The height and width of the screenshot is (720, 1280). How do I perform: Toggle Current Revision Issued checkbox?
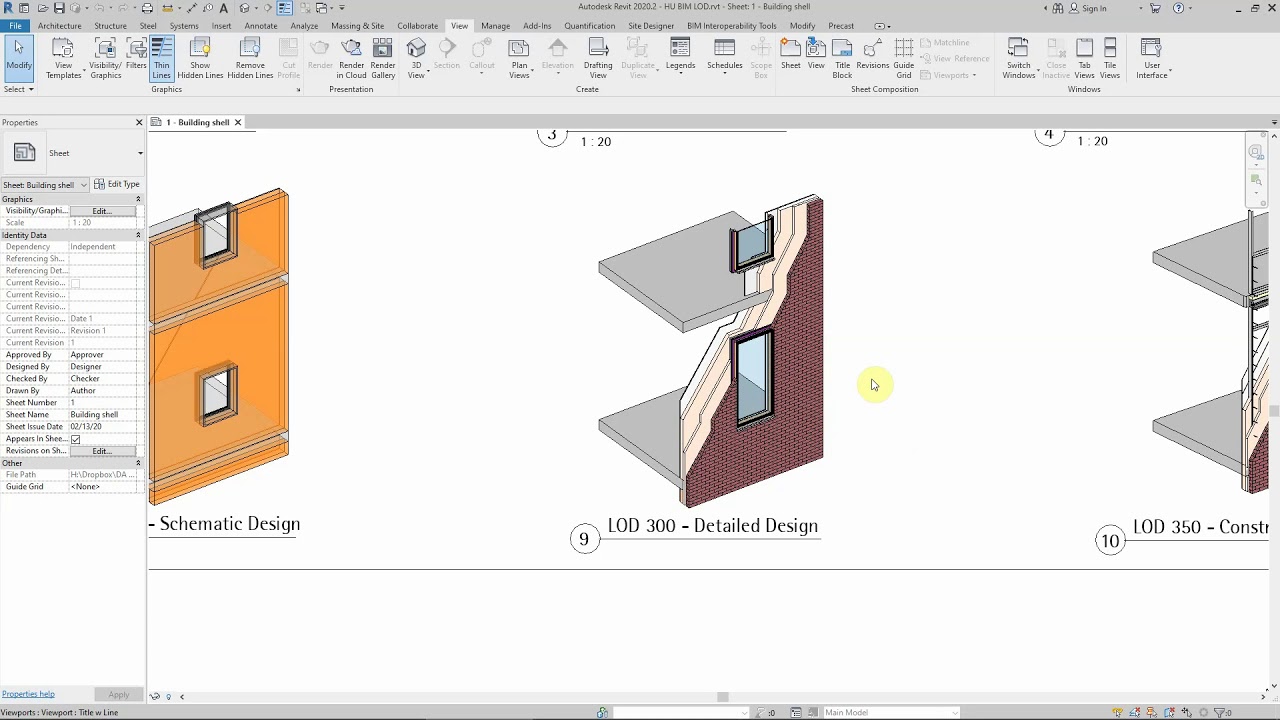(x=75, y=283)
